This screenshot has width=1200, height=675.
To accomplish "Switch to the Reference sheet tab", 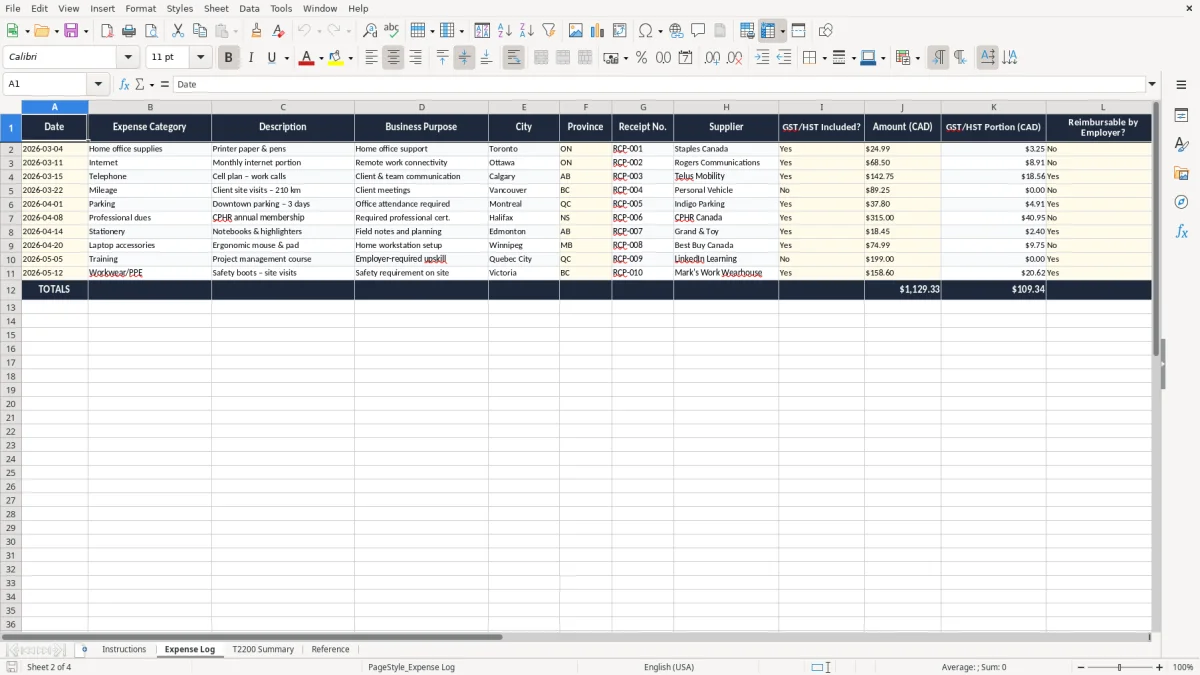I will tap(330, 649).
